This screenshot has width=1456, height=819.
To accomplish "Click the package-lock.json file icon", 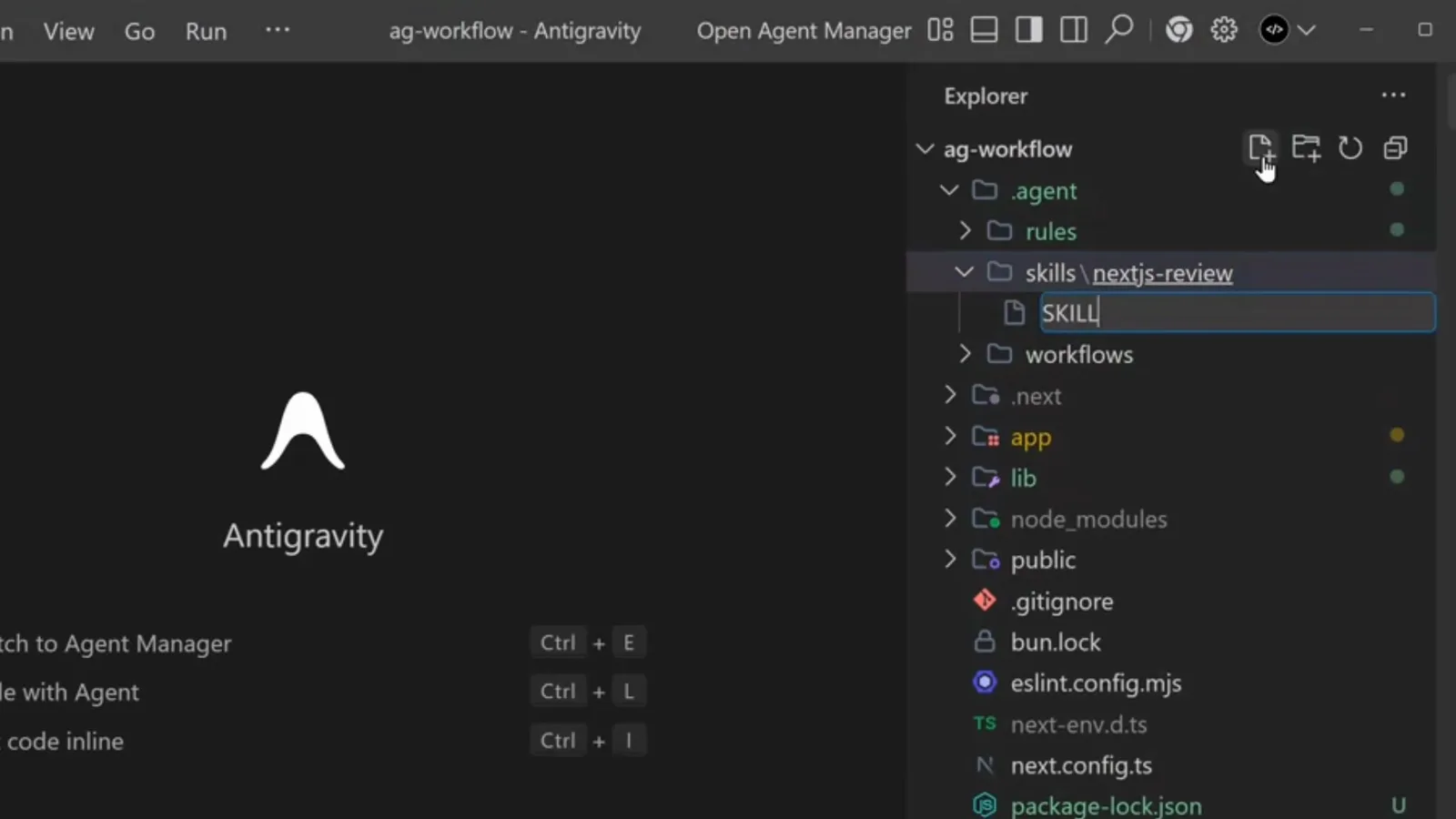I will pyautogui.click(x=985, y=805).
